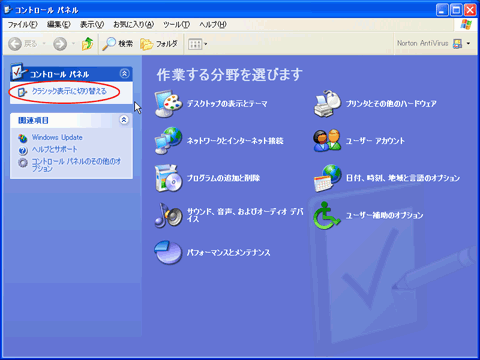Open the Performance and Maintenance pie chart icon
480x360 pixels.
point(168,252)
